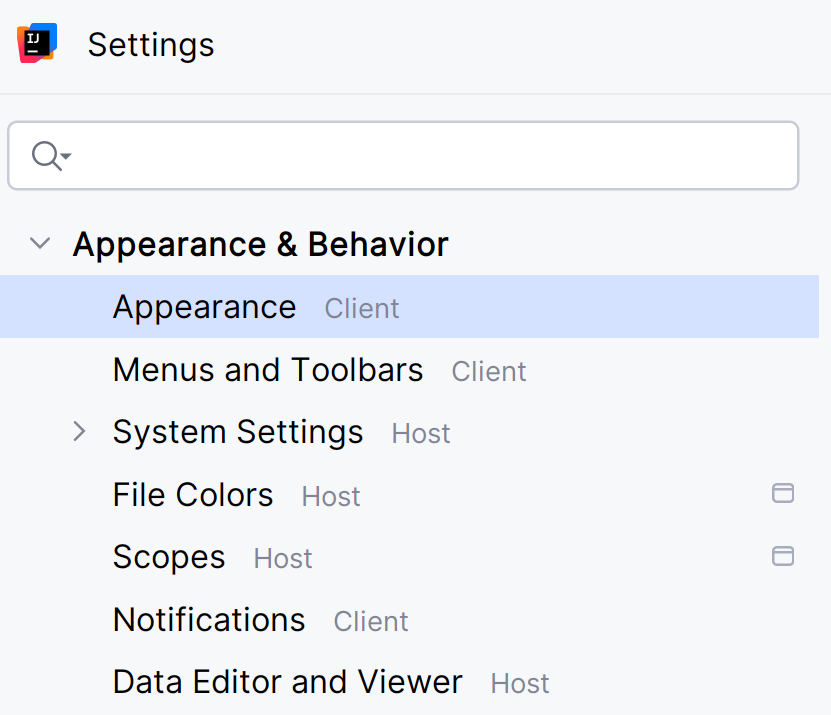Open the File Colors settings page

(193, 494)
